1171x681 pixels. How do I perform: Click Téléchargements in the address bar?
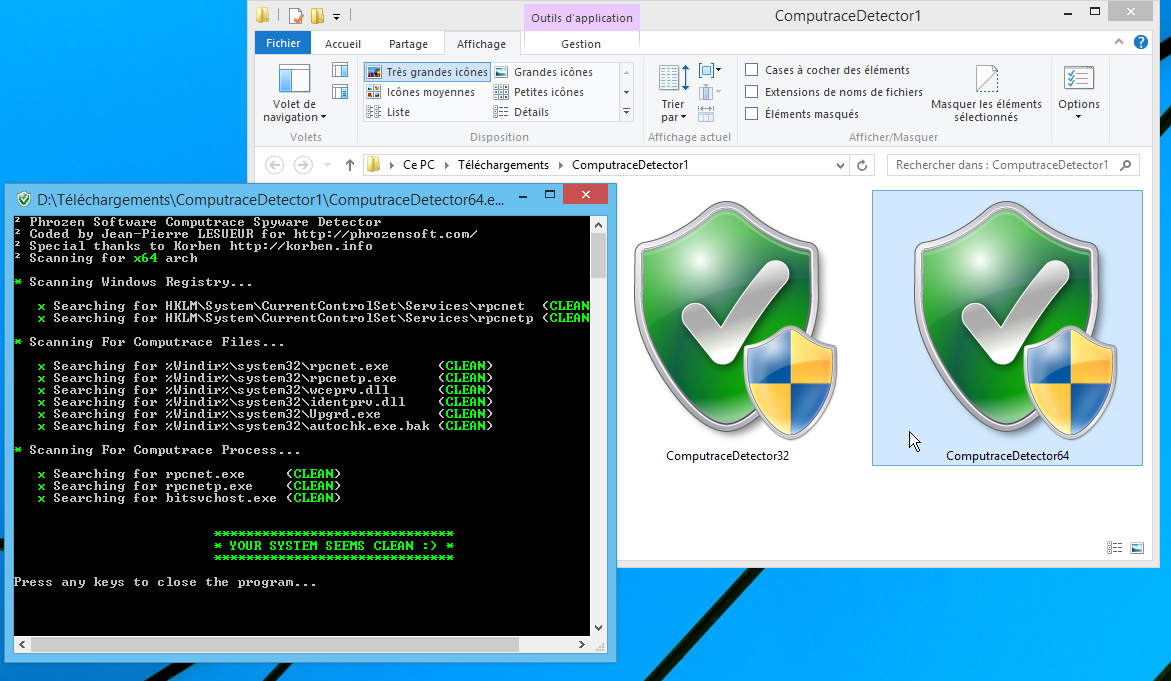pyautogui.click(x=503, y=165)
